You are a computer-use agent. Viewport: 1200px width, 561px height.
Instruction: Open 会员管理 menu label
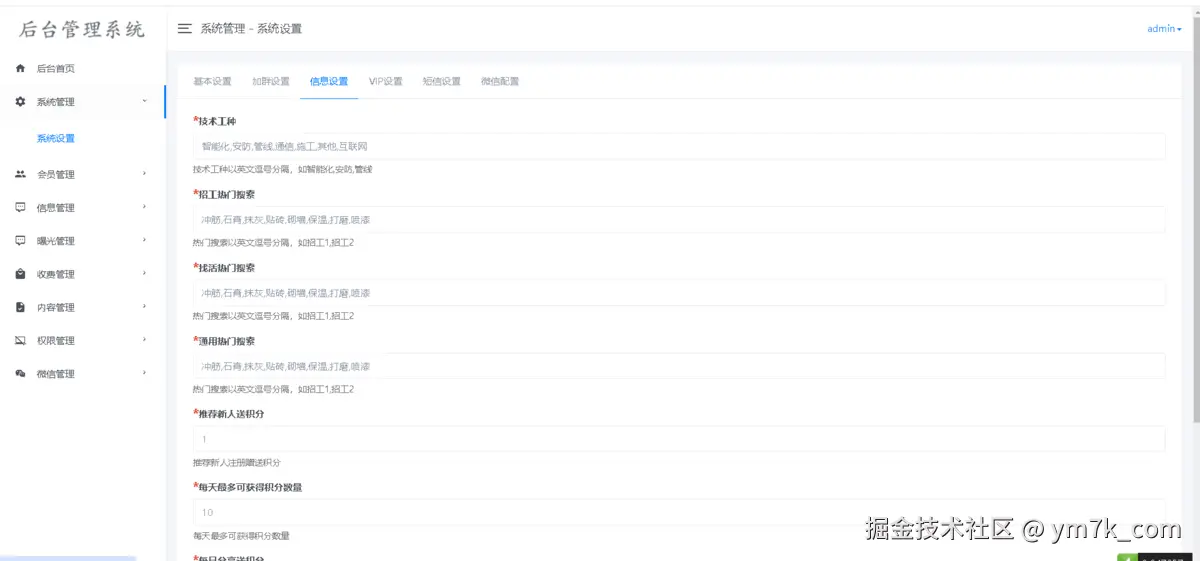click(x=56, y=175)
